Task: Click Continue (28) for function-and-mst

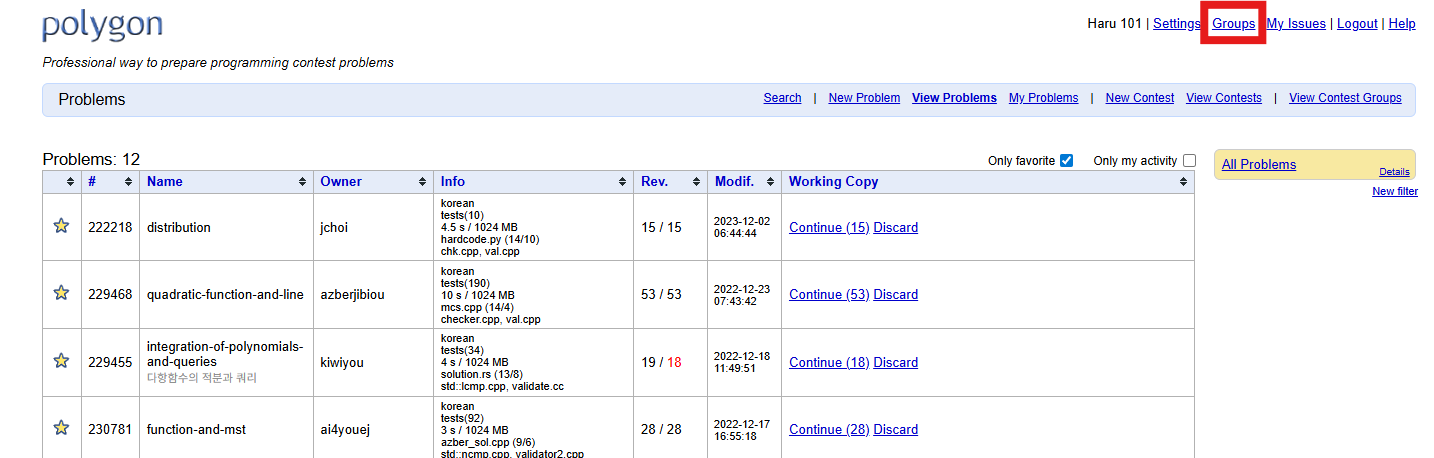Action: pyautogui.click(x=829, y=429)
